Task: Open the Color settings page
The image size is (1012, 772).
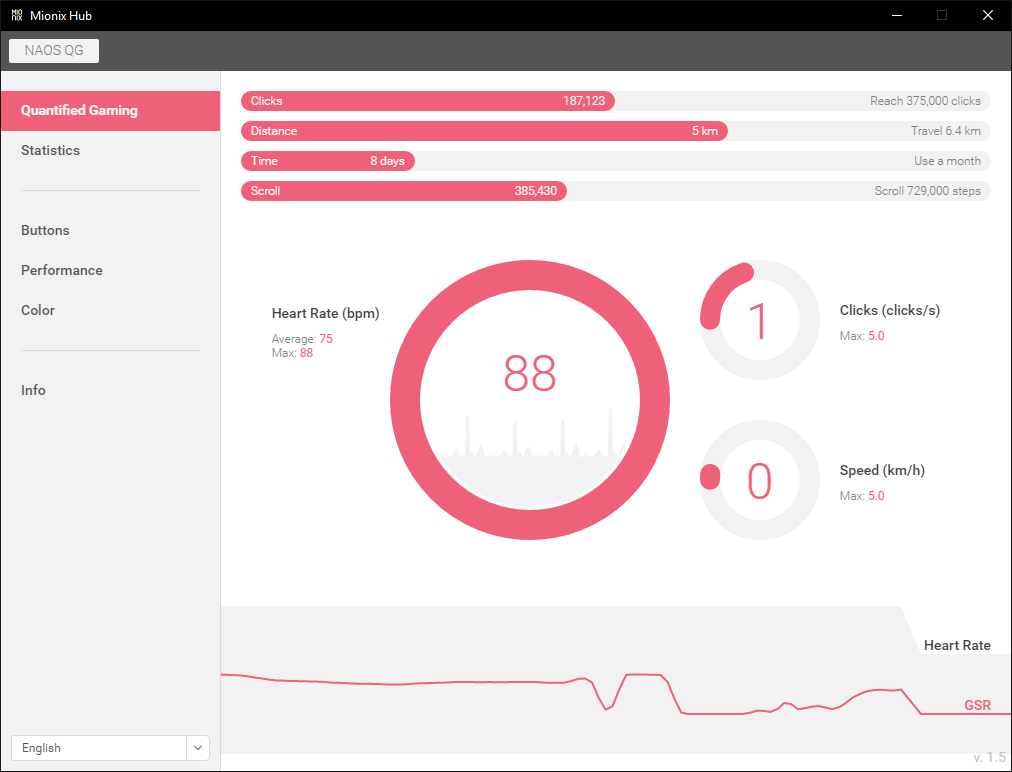Action: click(38, 310)
